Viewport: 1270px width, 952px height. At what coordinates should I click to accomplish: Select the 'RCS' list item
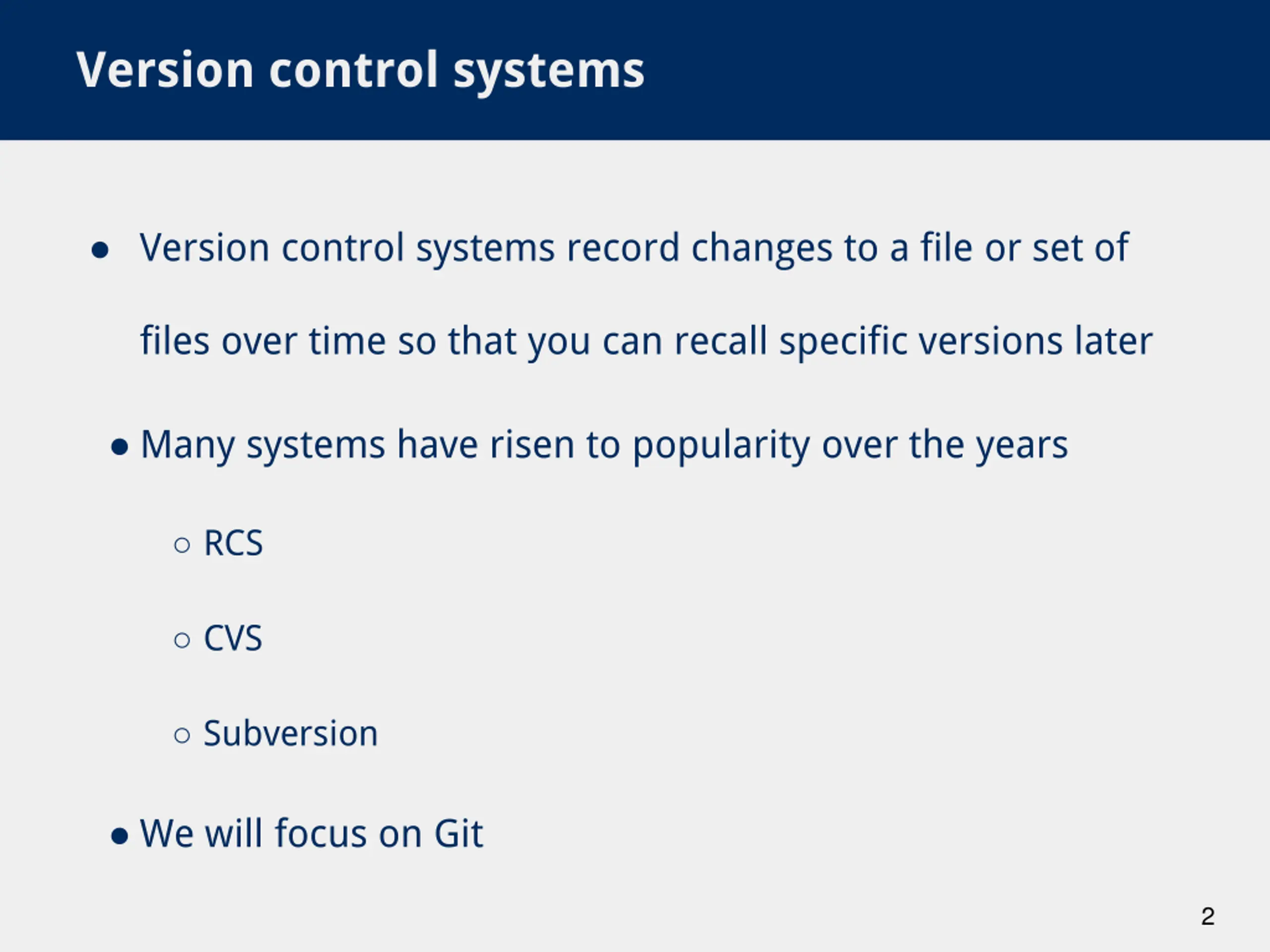(233, 543)
